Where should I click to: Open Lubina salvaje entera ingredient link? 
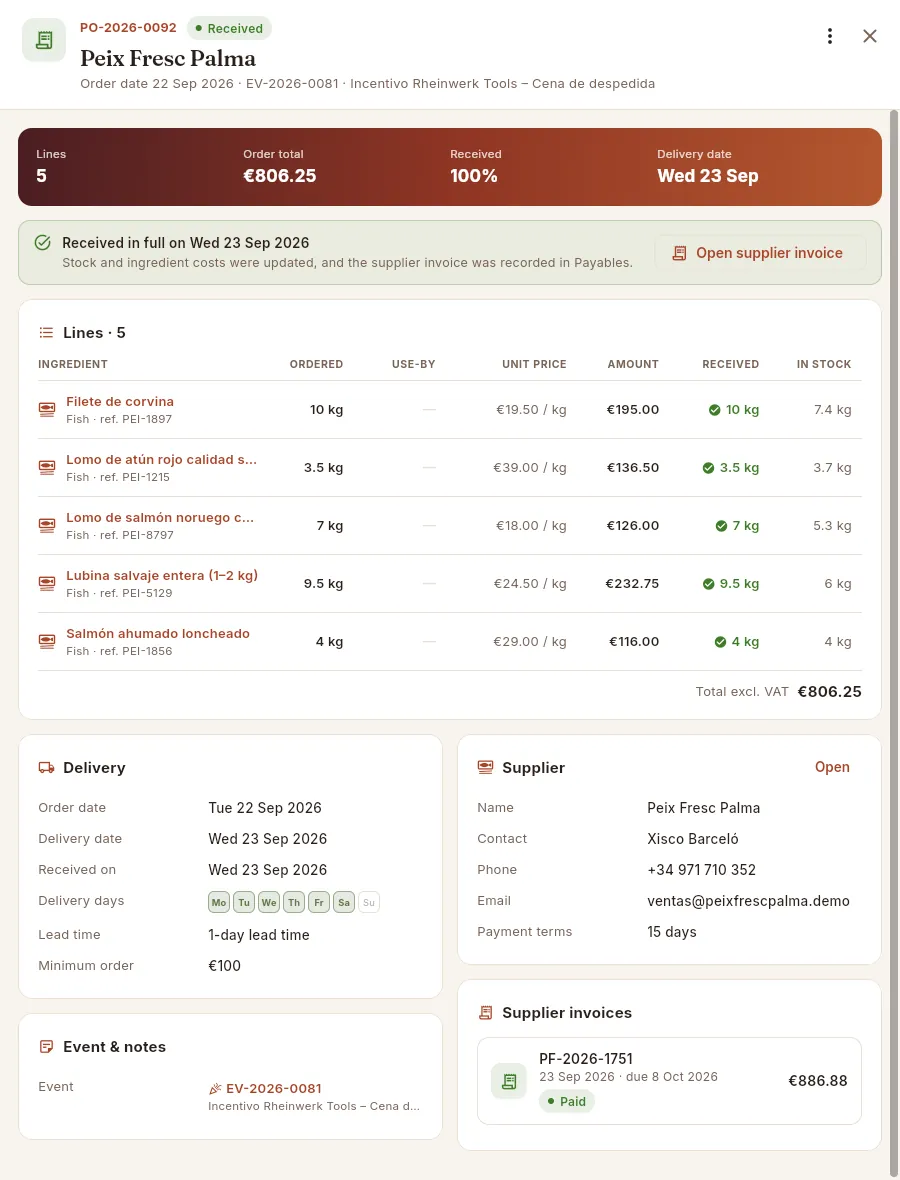(x=162, y=575)
